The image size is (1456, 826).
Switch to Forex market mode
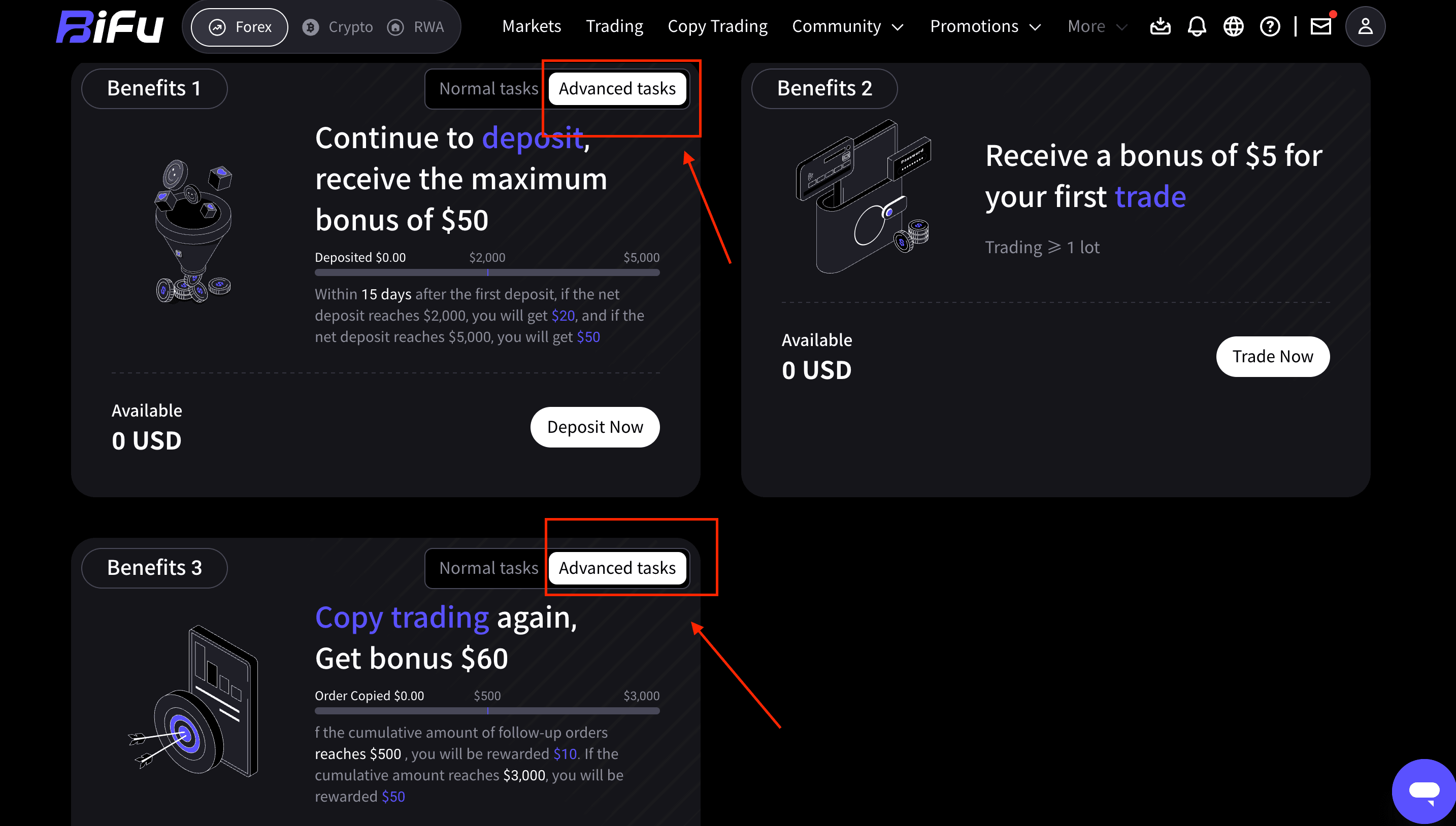click(240, 27)
